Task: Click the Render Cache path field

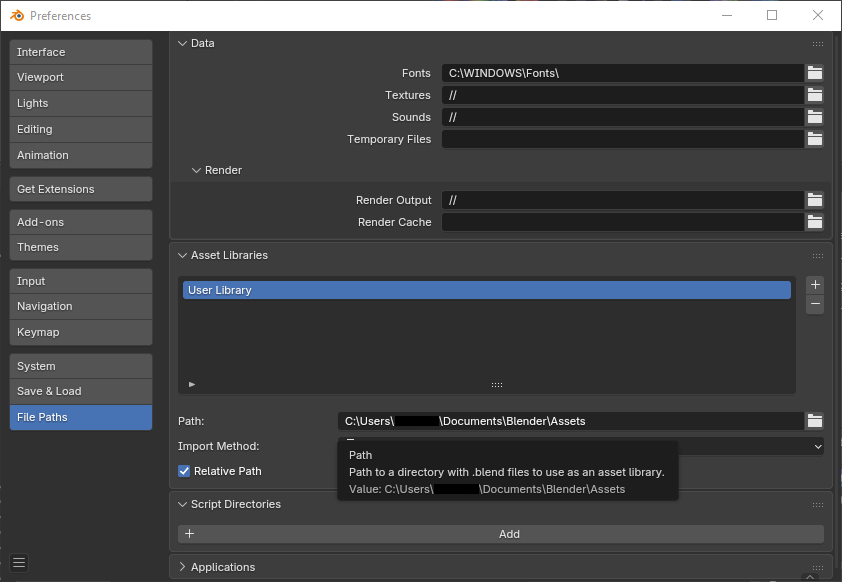Action: (623, 222)
